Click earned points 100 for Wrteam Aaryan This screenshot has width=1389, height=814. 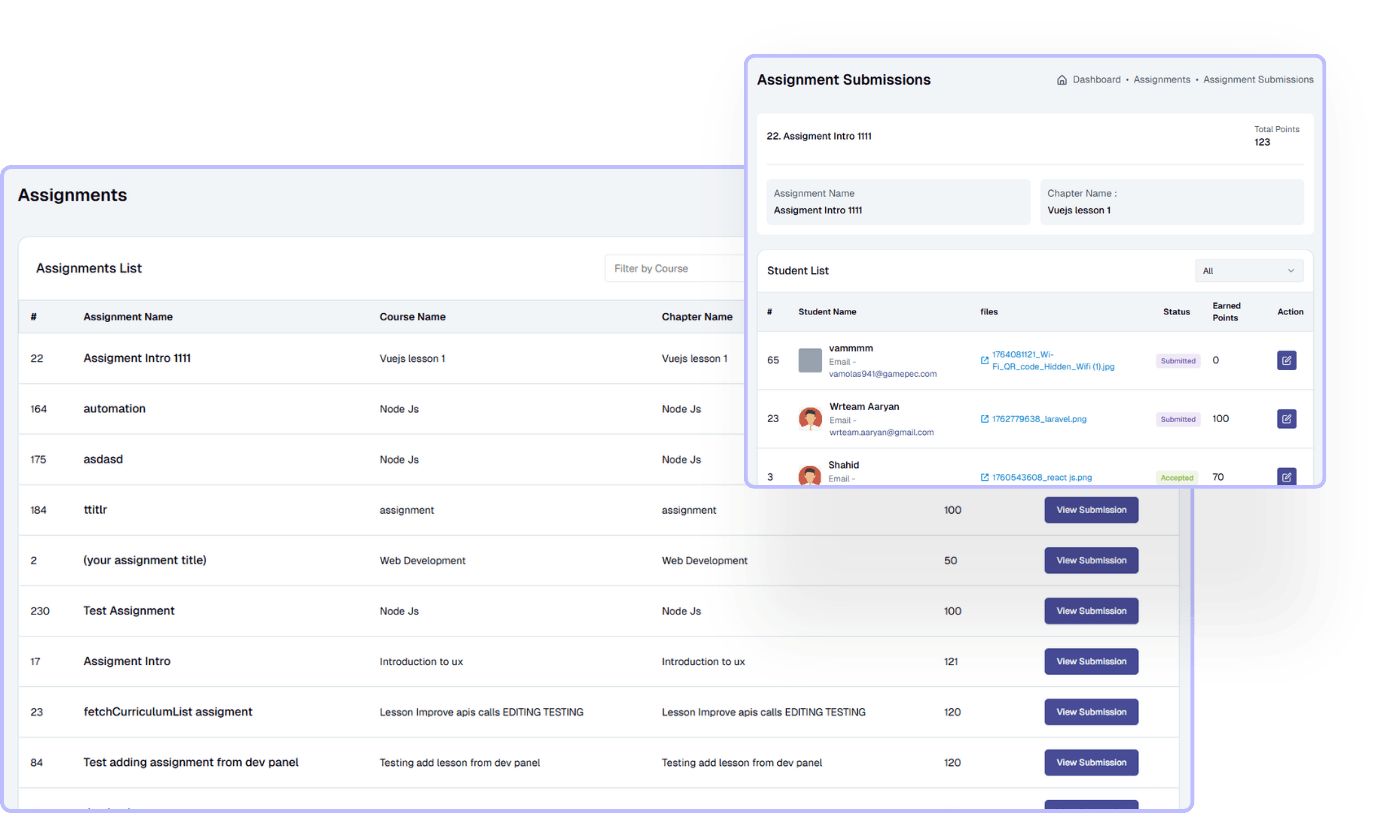pos(1220,418)
